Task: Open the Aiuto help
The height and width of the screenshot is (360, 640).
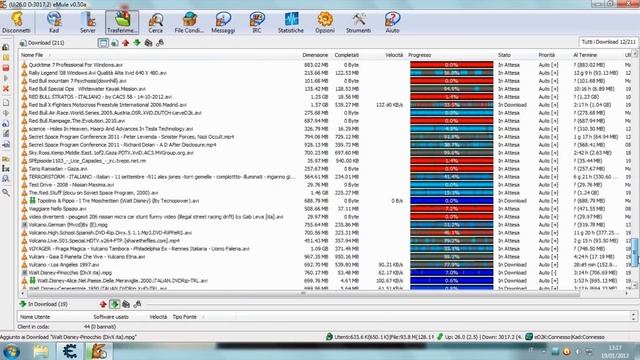Action: tap(392, 22)
